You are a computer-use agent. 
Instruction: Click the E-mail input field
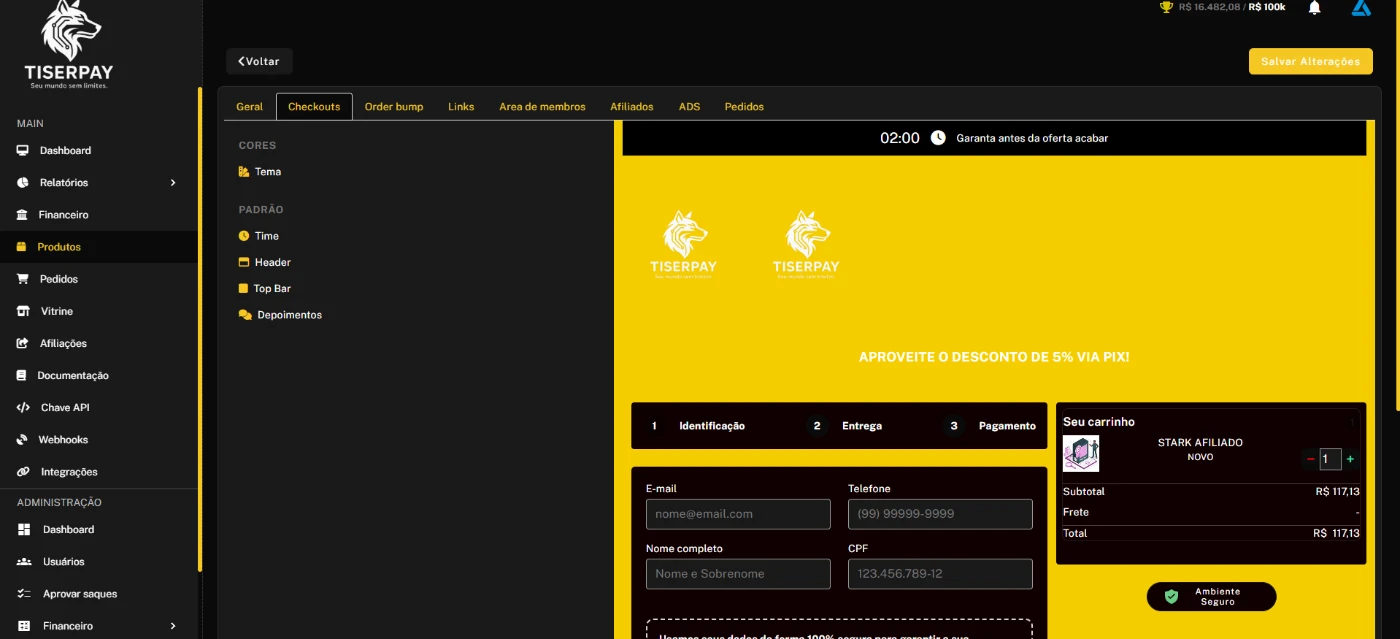(x=738, y=514)
